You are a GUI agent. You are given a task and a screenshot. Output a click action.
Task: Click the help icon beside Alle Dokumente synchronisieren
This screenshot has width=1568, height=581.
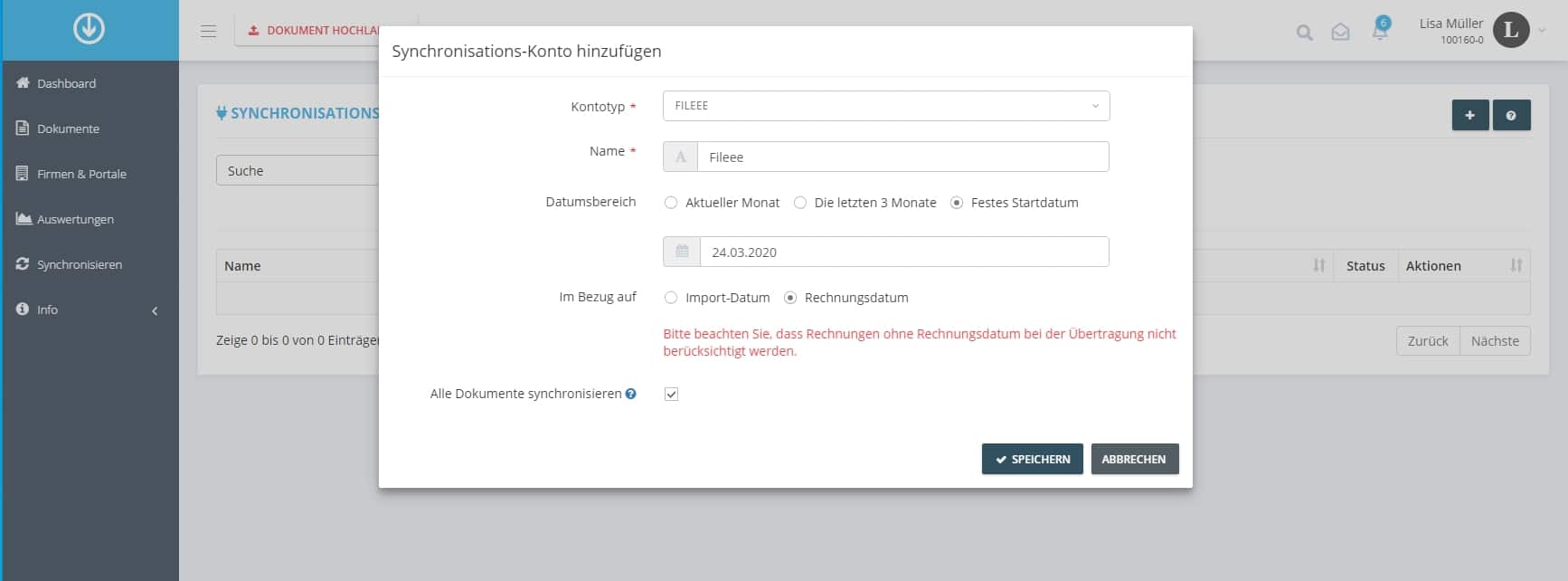click(x=631, y=394)
